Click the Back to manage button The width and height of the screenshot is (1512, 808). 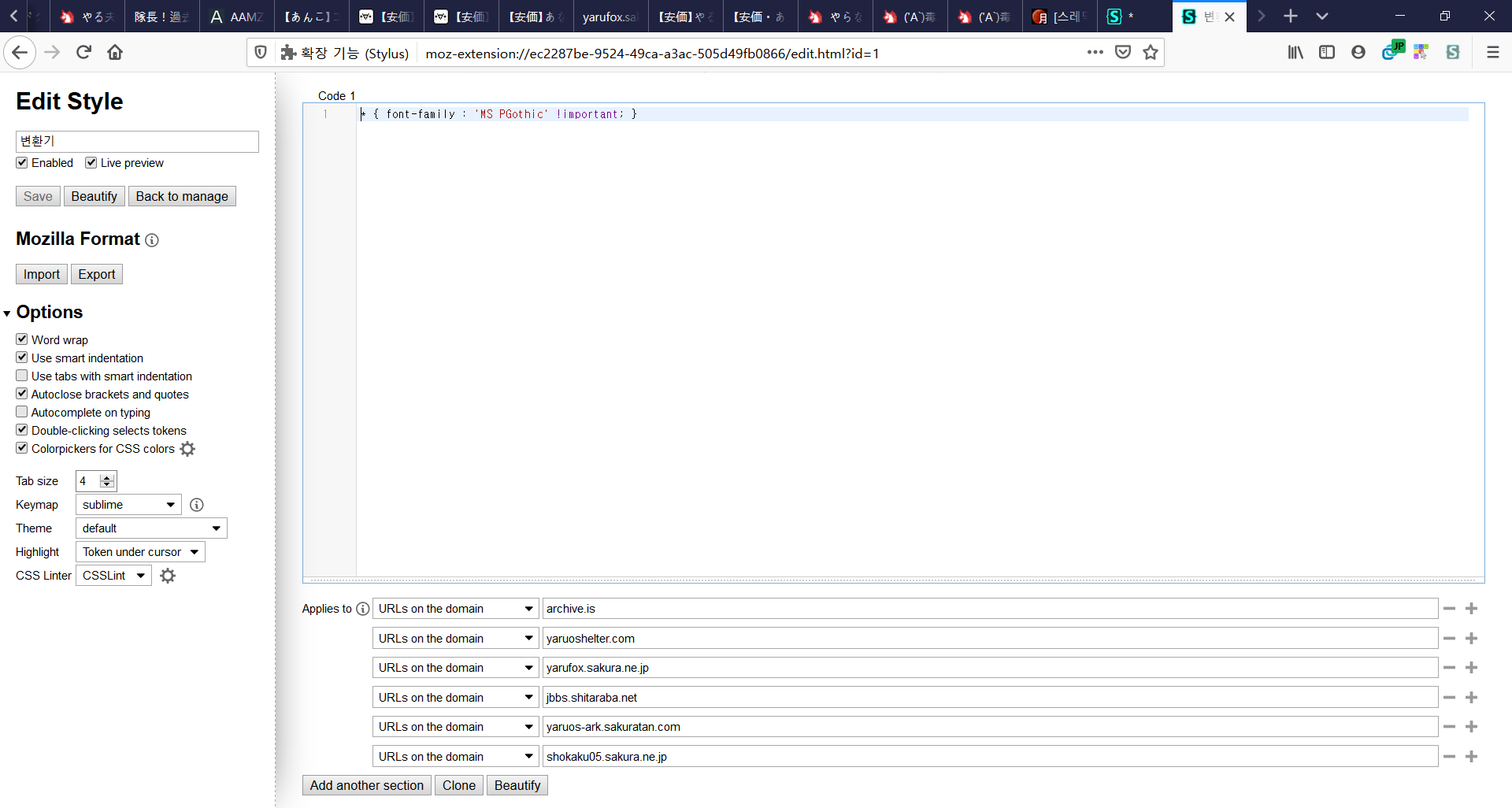[x=182, y=196]
